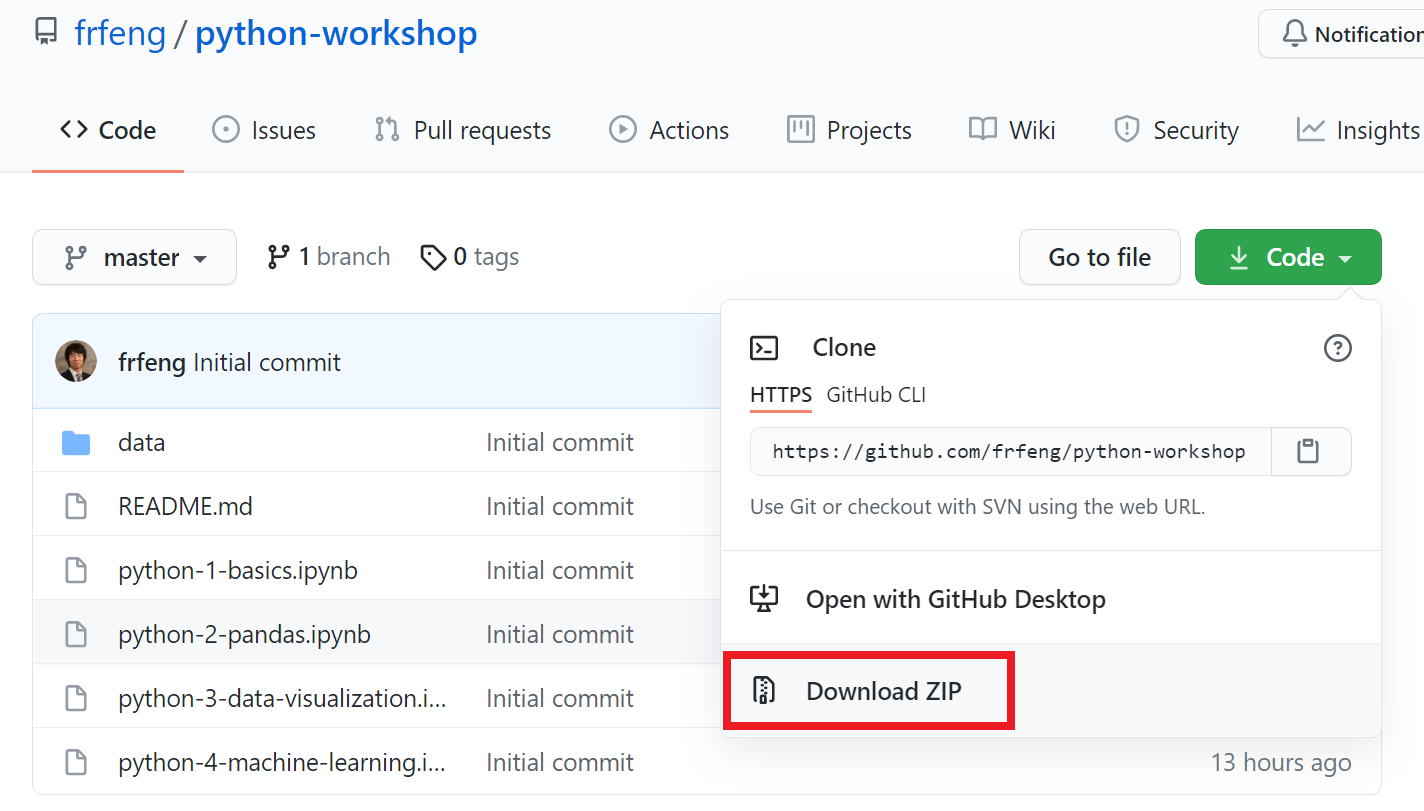View the 1 branch link

click(x=328, y=257)
